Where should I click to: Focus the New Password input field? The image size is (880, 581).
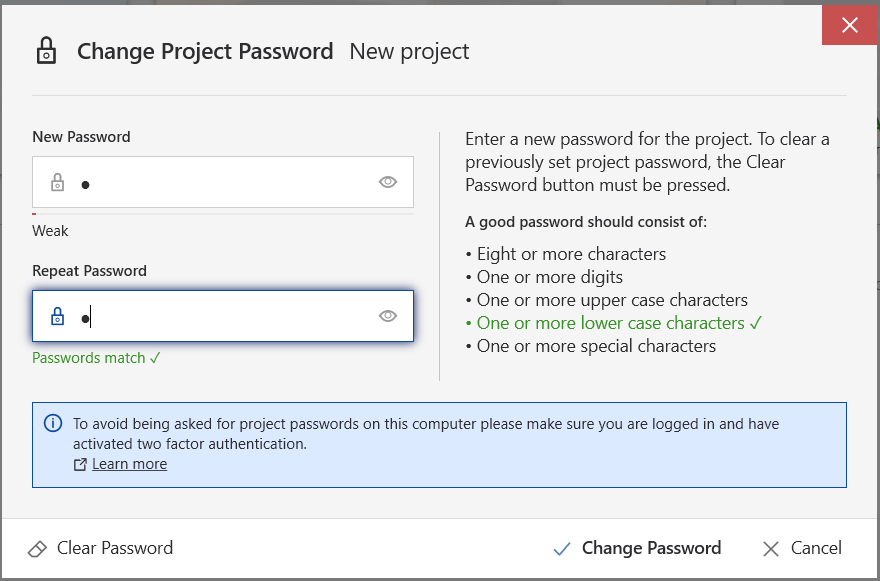click(223, 182)
